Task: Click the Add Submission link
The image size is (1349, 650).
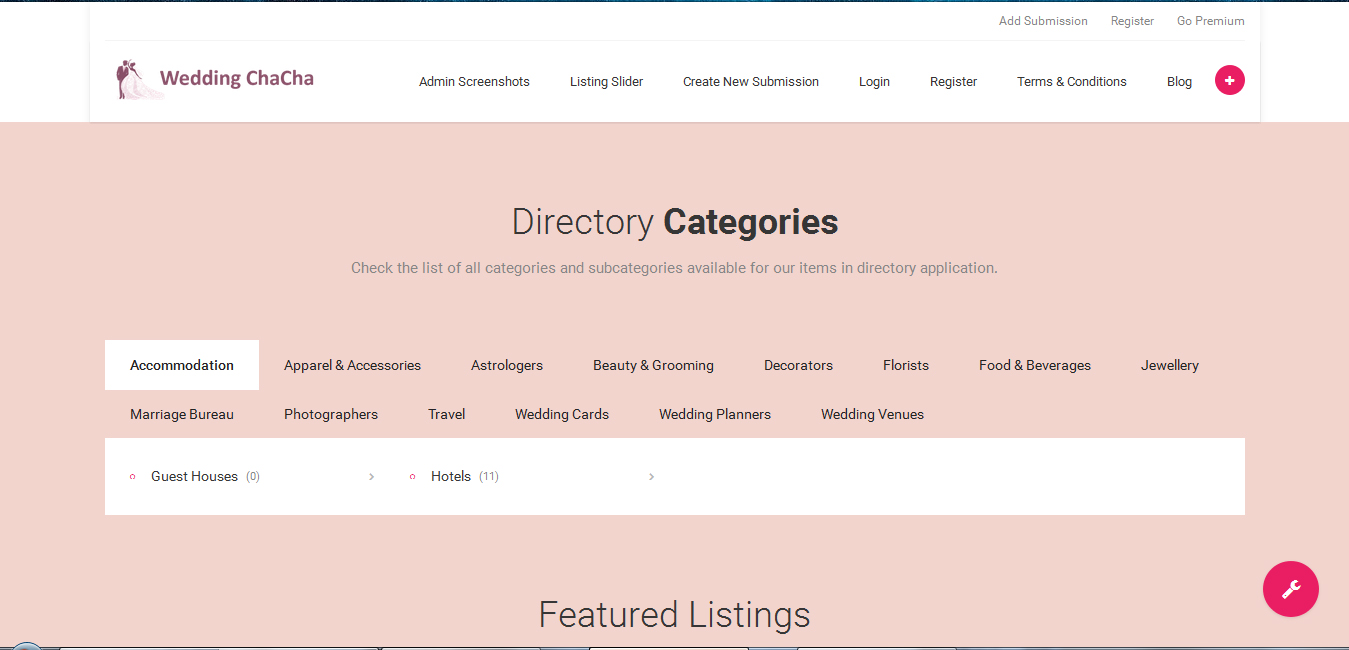Action: point(1043,20)
